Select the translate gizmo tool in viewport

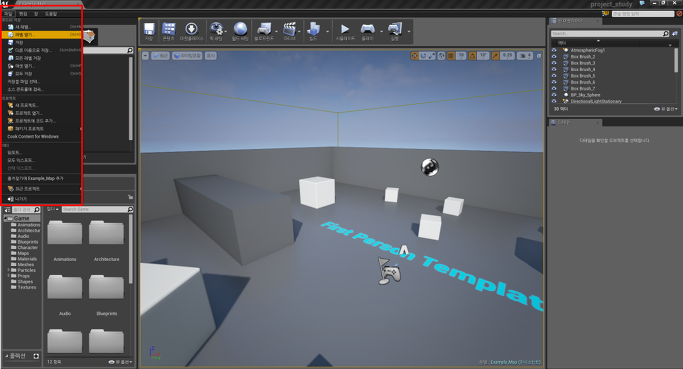tap(414, 56)
